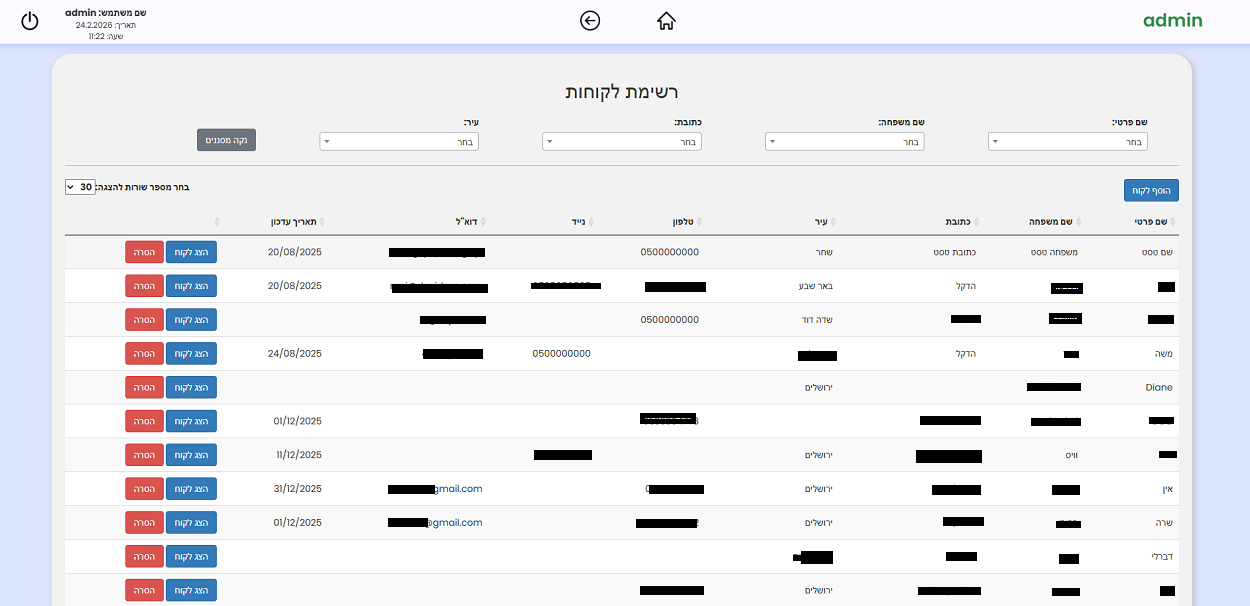View customer details for Diane
The image size is (1250, 606).
click(x=191, y=388)
